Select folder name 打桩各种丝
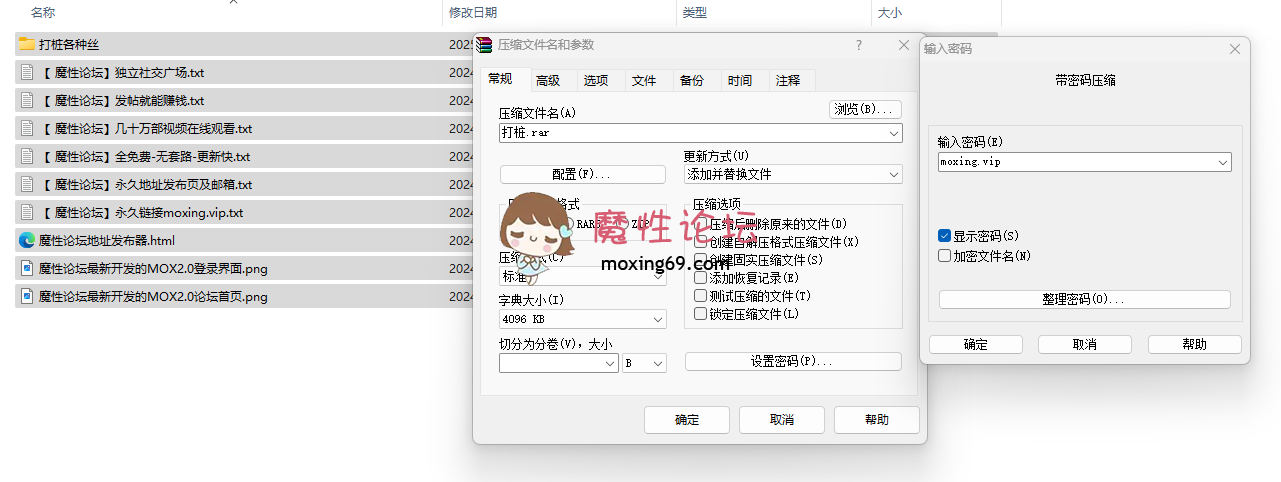 pos(69,44)
